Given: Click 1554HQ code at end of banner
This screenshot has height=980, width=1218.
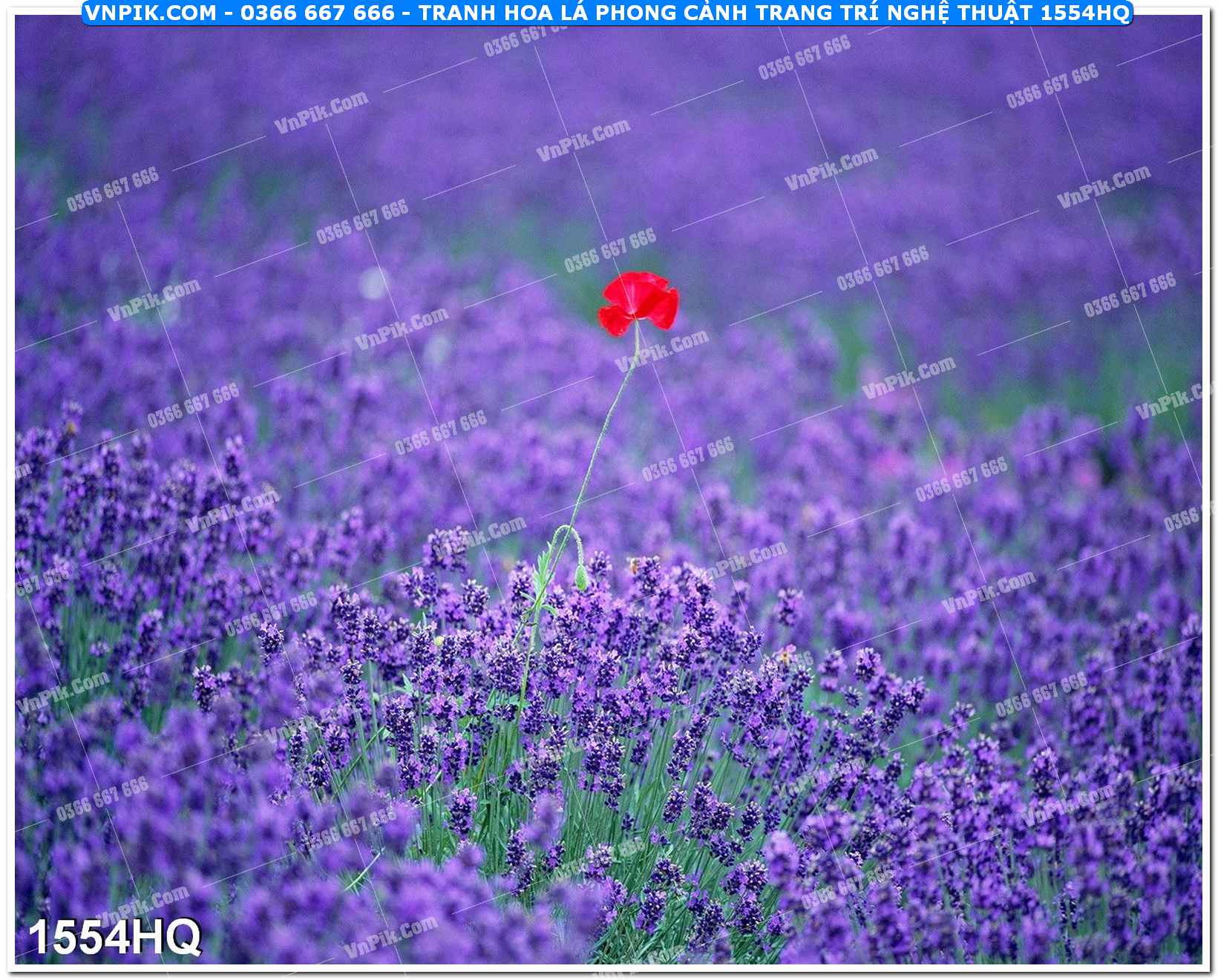Looking at the screenshot, I should tap(1089, 13).
